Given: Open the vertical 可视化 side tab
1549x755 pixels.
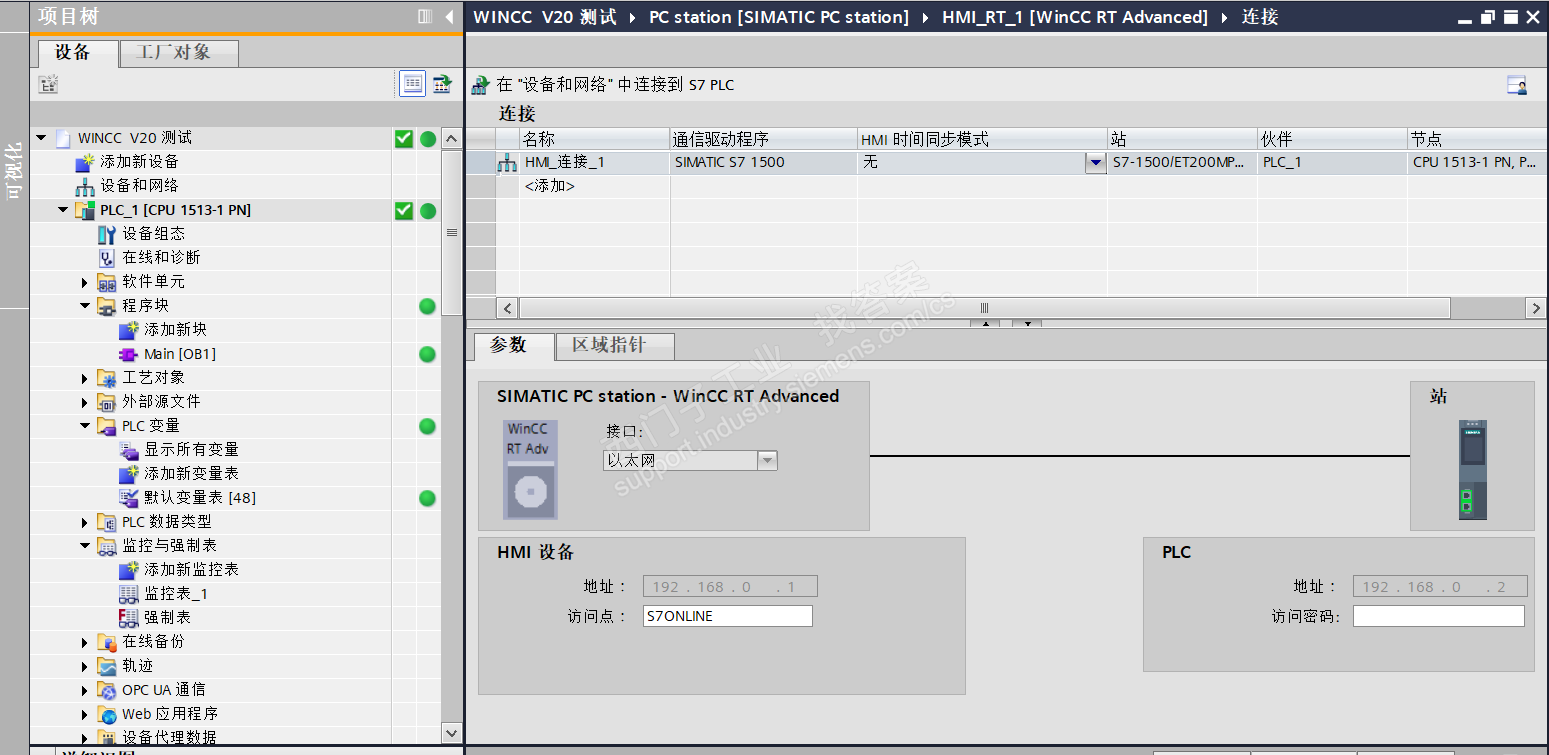Looking at the screenshot, I should 14,172.
